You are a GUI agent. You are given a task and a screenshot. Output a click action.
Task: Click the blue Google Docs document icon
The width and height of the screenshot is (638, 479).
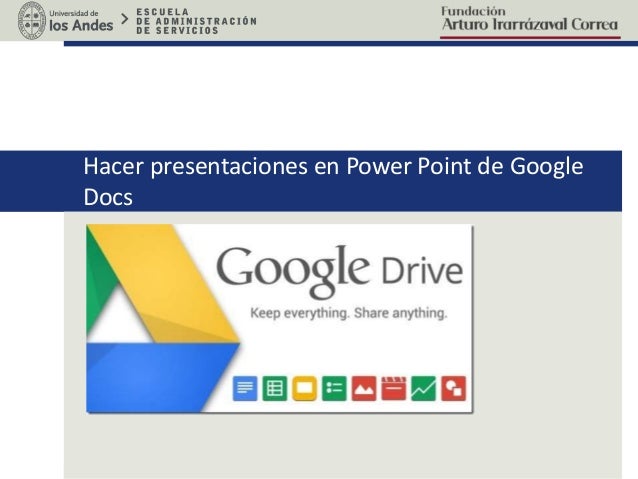coord(245,388)
